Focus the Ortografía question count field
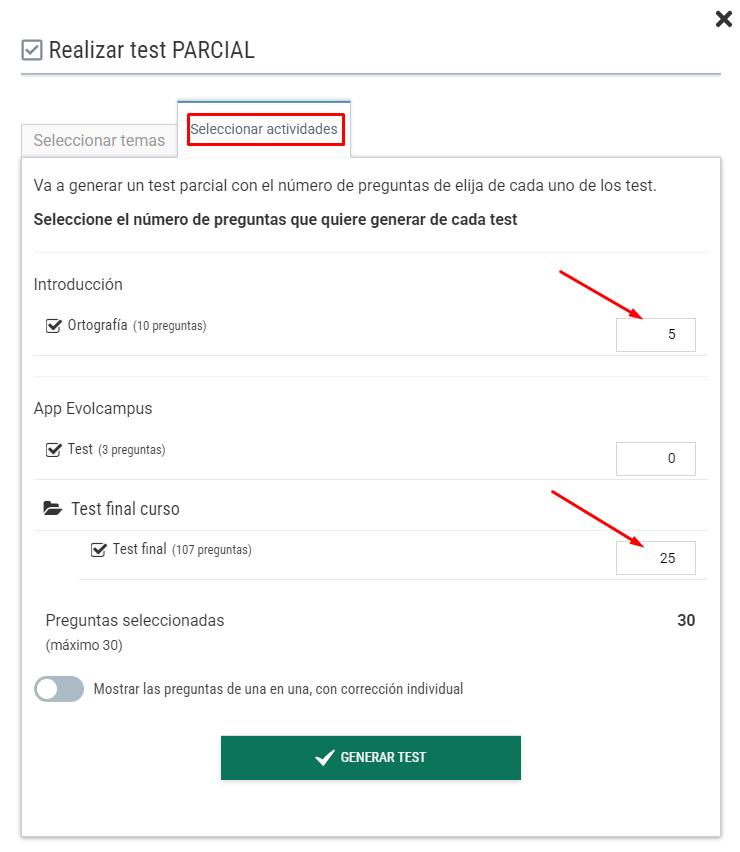This screenshot has width=740, height=852. click(655, 335)
